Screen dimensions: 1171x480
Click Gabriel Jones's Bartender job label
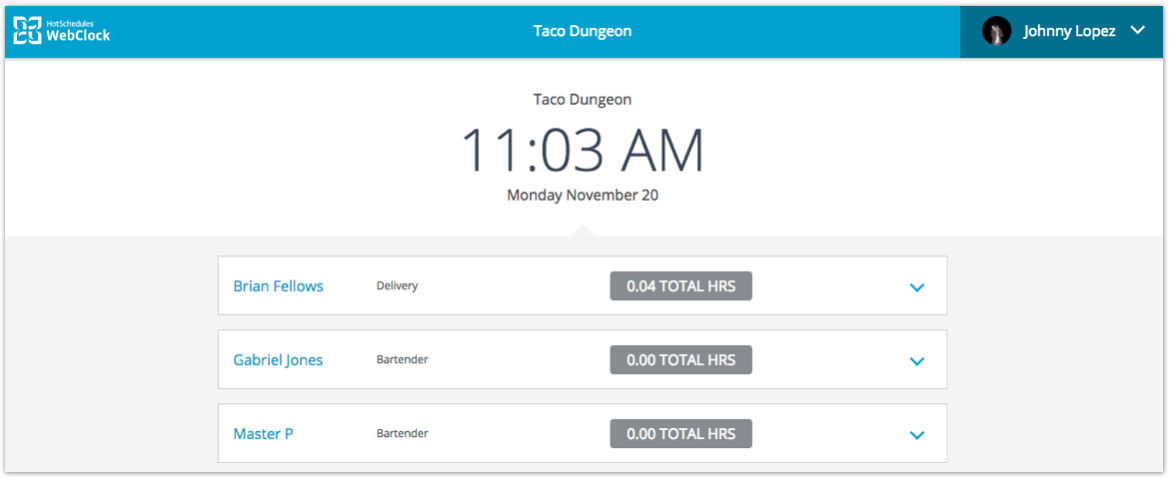[x=403, y=360]
